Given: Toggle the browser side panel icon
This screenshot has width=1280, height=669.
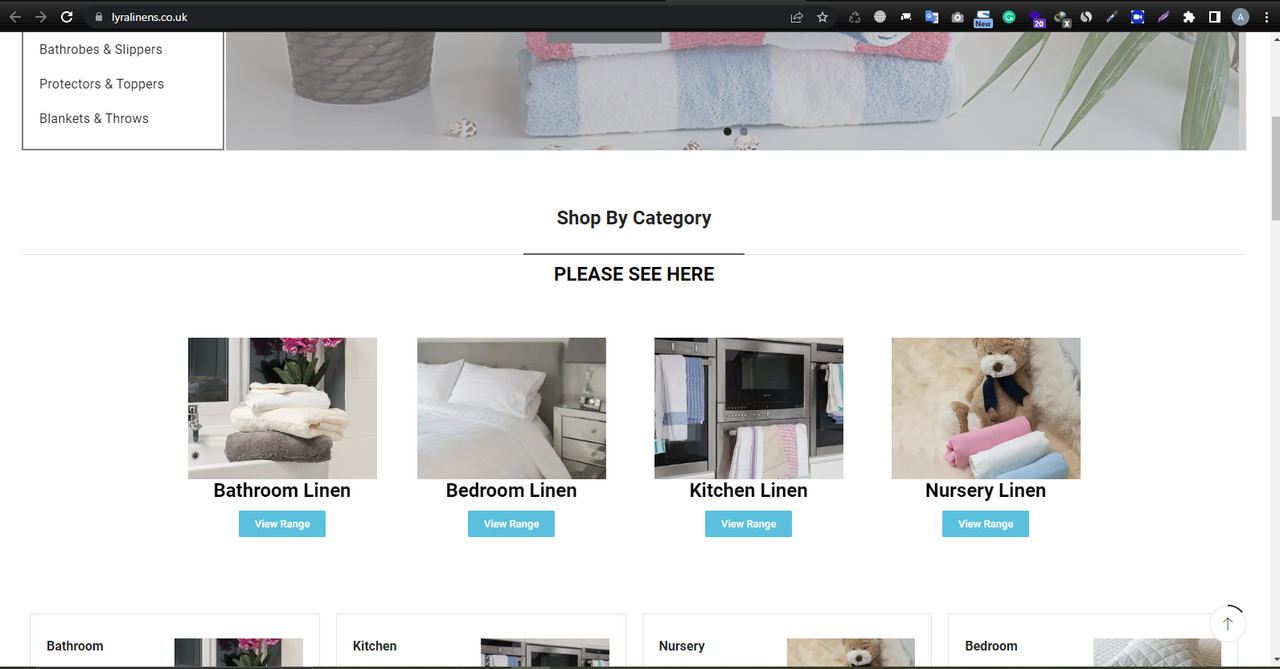Looking at the screenshot, I should tap(1214, 17).
